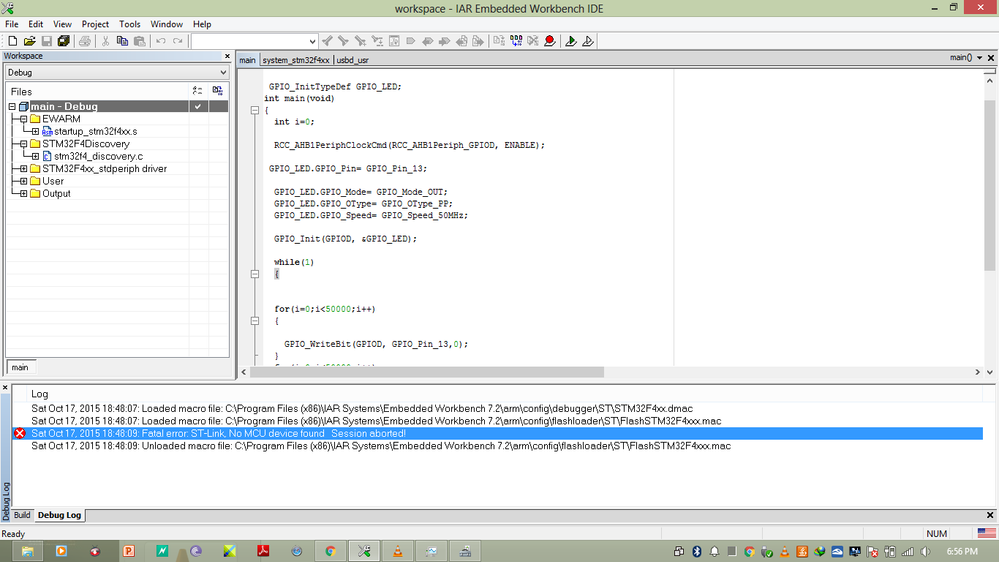Click the Find Previous toolbar icon
The height and width of the screenshot is (562, 999).
(327, 41)
